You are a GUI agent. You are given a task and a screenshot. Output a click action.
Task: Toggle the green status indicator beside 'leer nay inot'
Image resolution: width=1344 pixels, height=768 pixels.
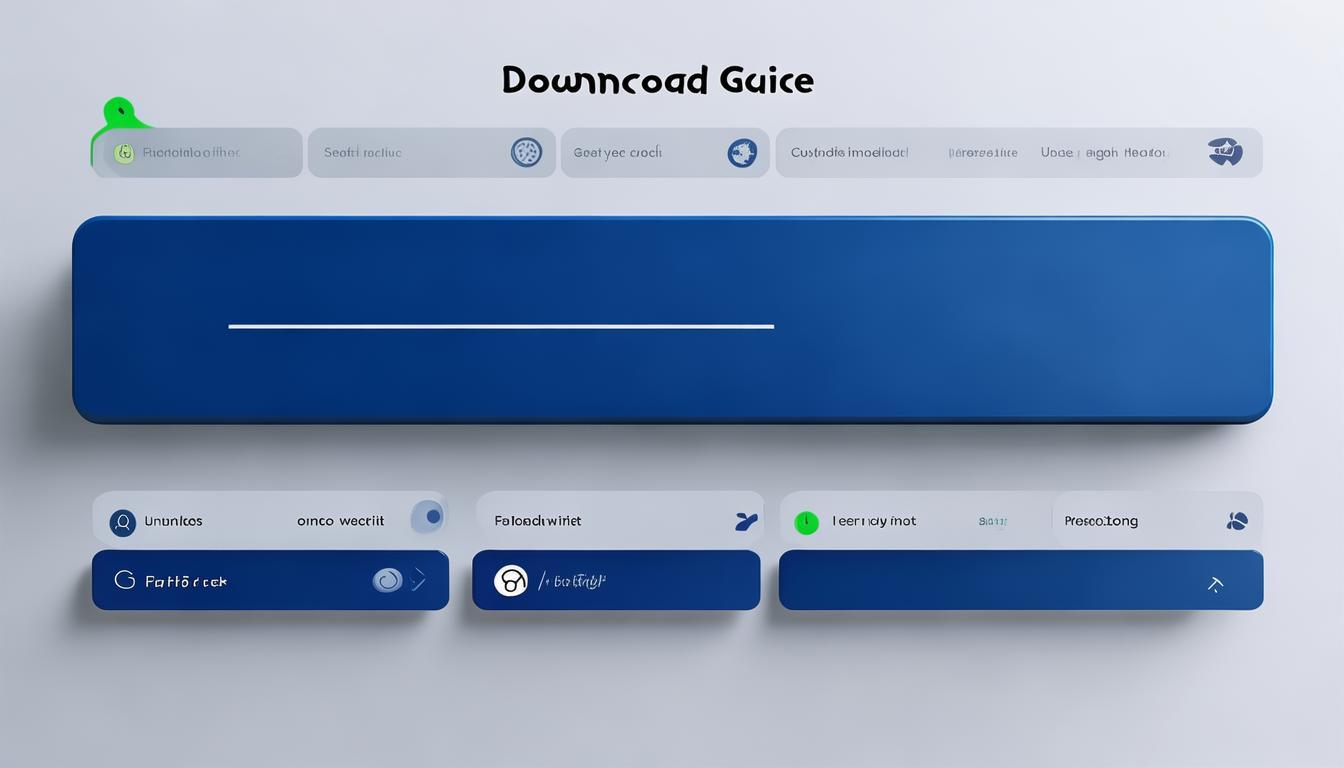[806, 522]
